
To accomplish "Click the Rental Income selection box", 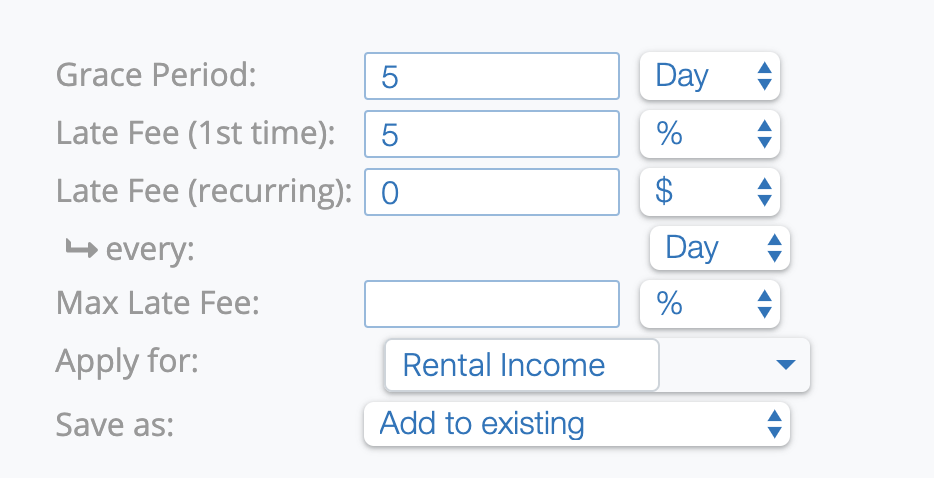I will [521, 365].
